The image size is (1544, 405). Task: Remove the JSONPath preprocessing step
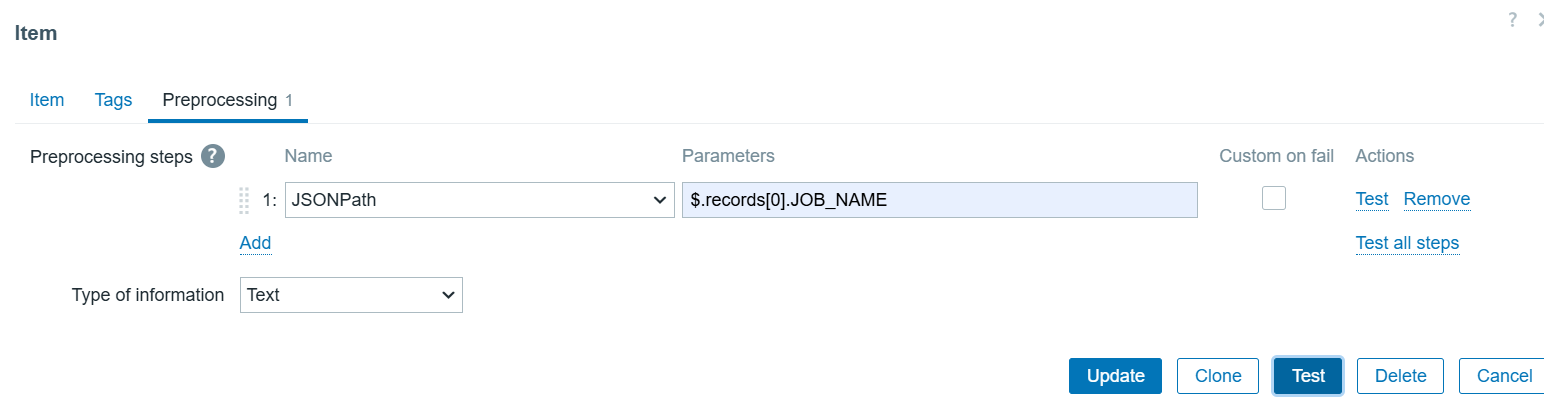click(1436, 199)
